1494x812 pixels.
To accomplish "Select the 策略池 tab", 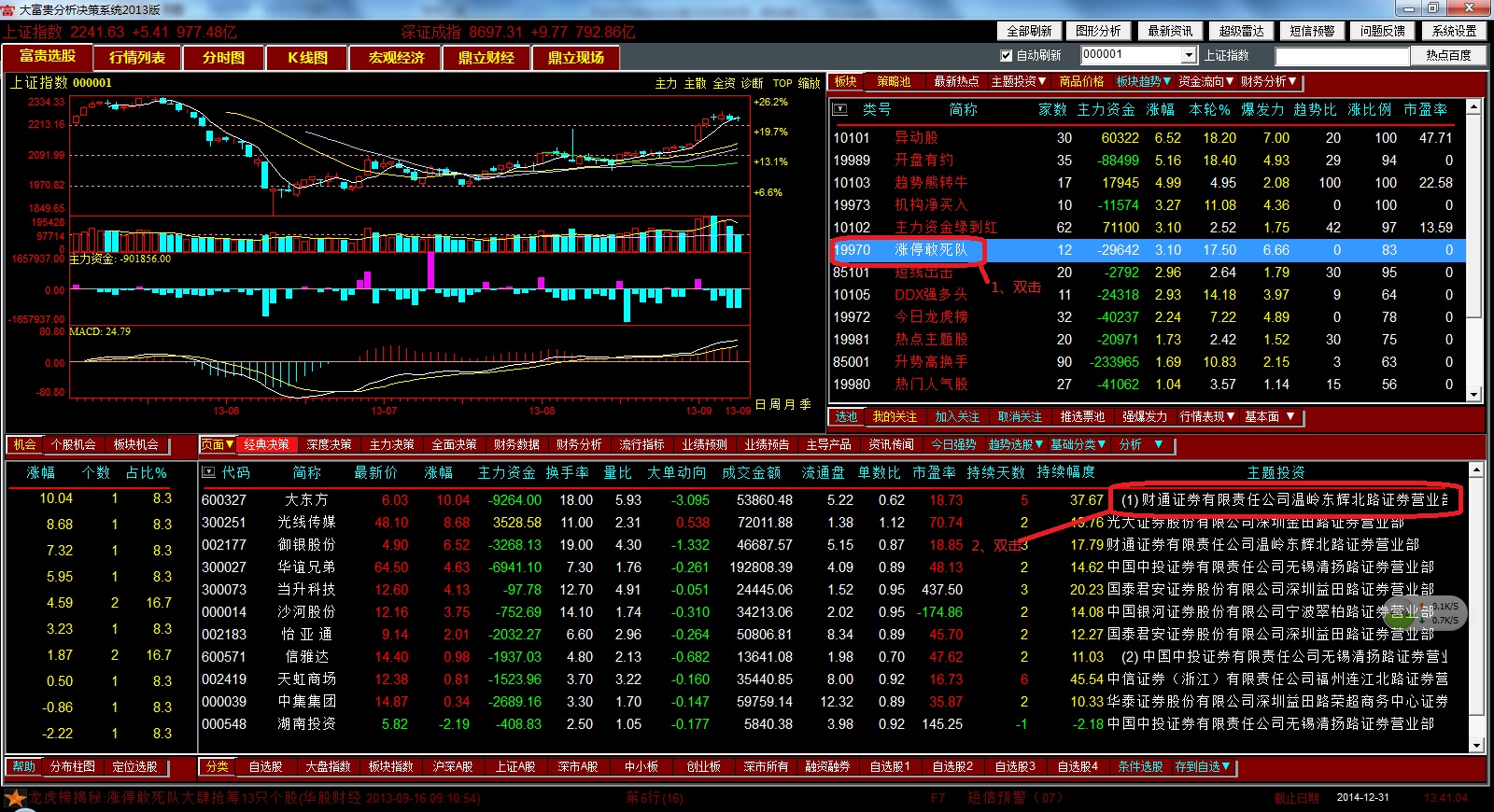I will (894, 82).
